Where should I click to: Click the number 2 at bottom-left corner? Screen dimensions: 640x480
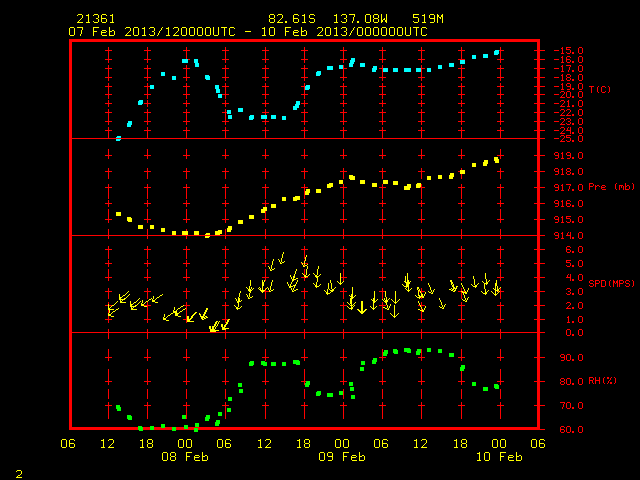click(x=19, y=474)
